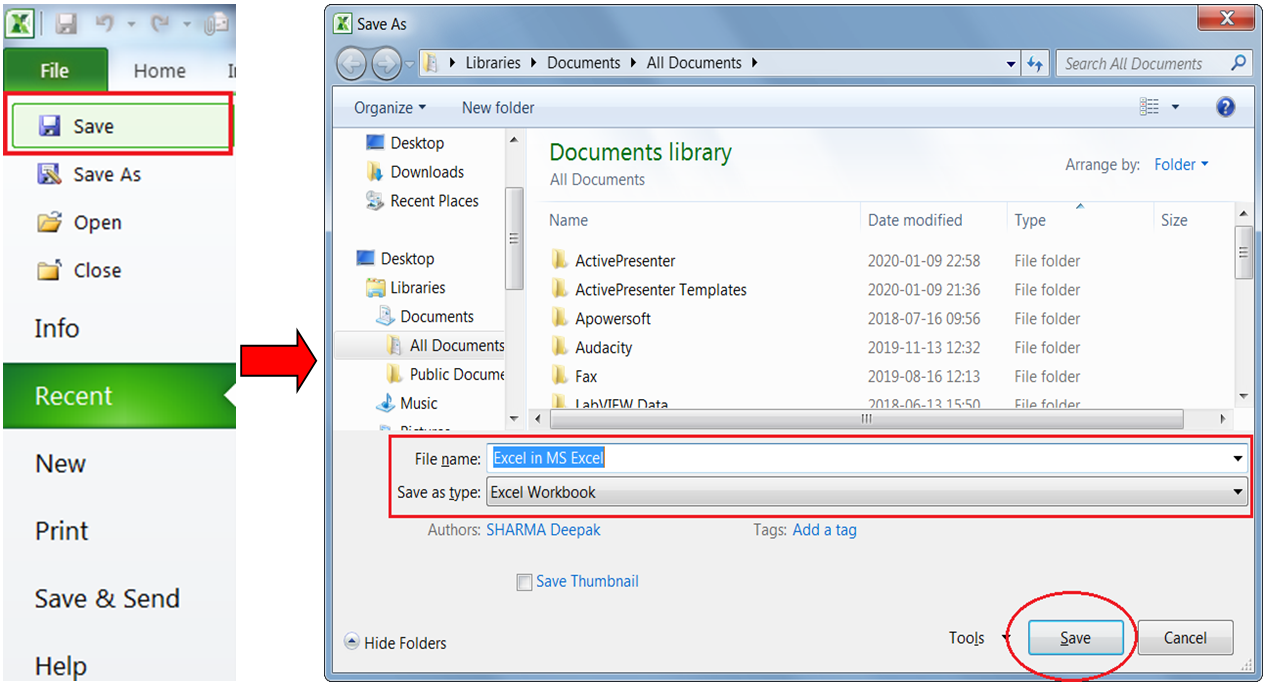Screen dimensions: 1268x686
Task: Click the Back navigation arrow in Save As dialog
Action: (352, 63)
